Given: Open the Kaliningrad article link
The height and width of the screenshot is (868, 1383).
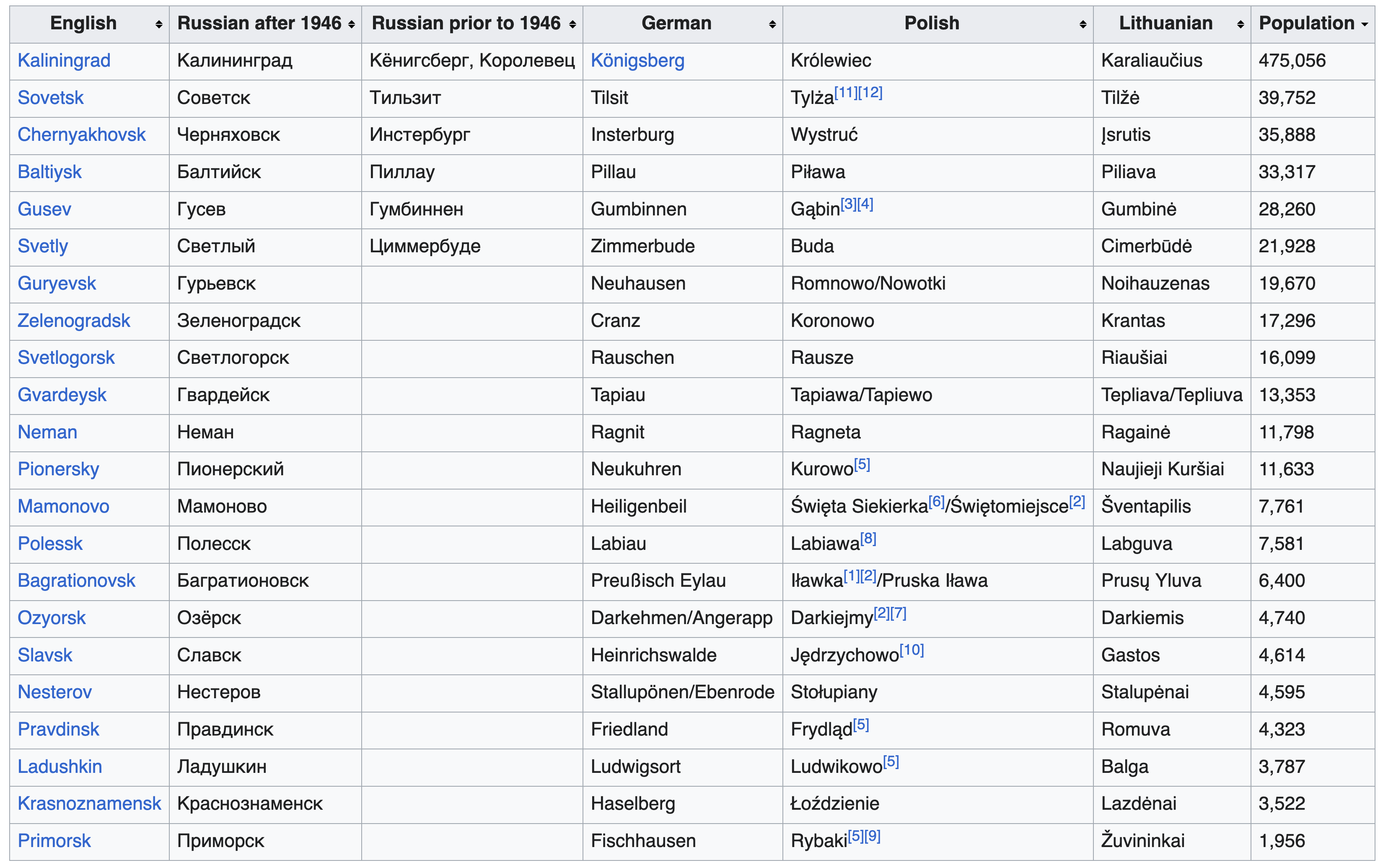Looking at the screenshot, I should coord(64,60).
